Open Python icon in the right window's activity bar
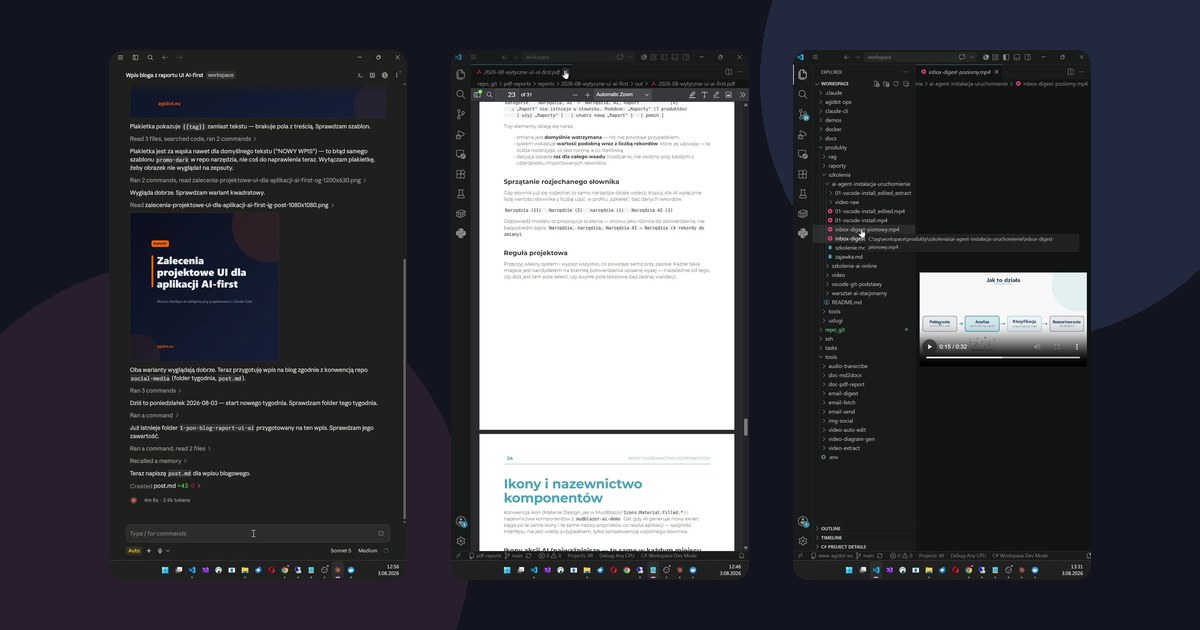The width and height of the screenshot is (1200, 630). click(803, 233)
